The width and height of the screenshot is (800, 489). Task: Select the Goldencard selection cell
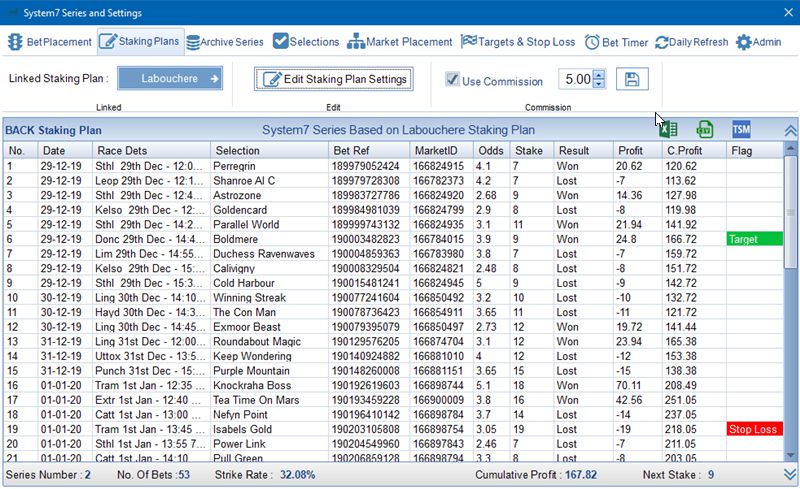[x=269, y=210]
